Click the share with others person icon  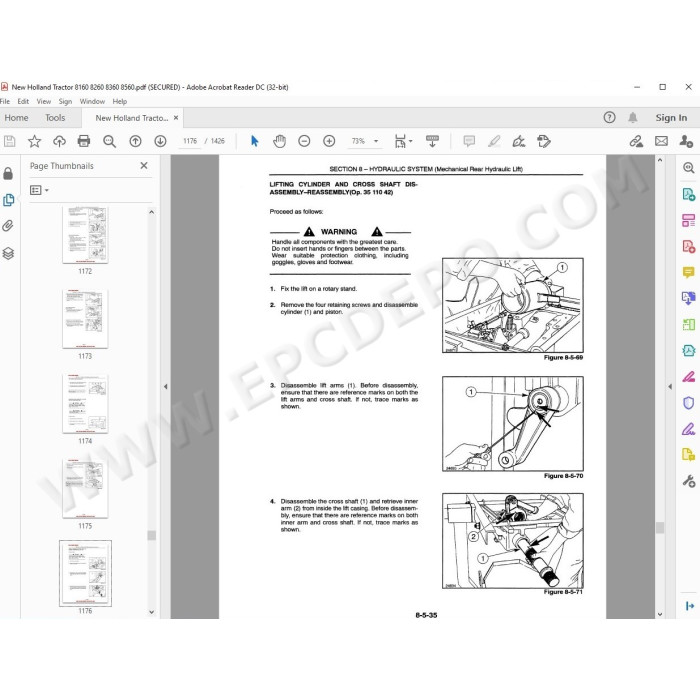(686, 142)
